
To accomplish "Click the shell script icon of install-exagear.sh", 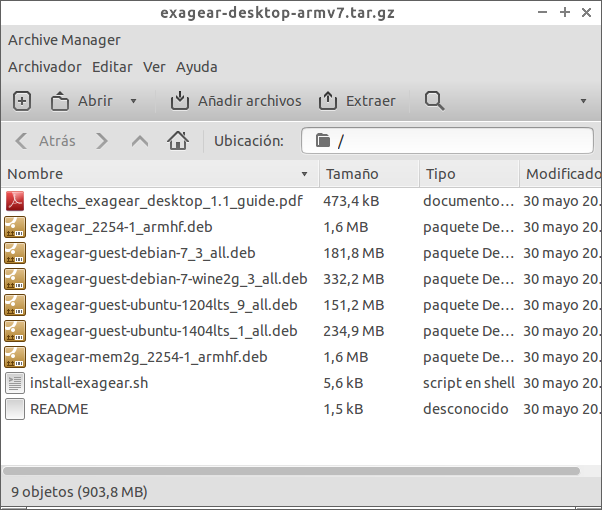I will (15, 383).
